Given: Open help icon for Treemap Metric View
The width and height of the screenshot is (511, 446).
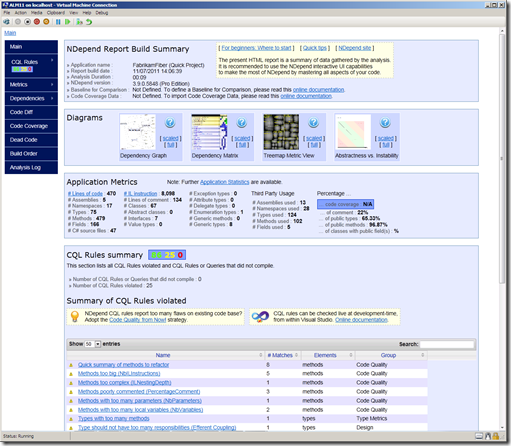Looking at the screenshot, I should [313, 123].
